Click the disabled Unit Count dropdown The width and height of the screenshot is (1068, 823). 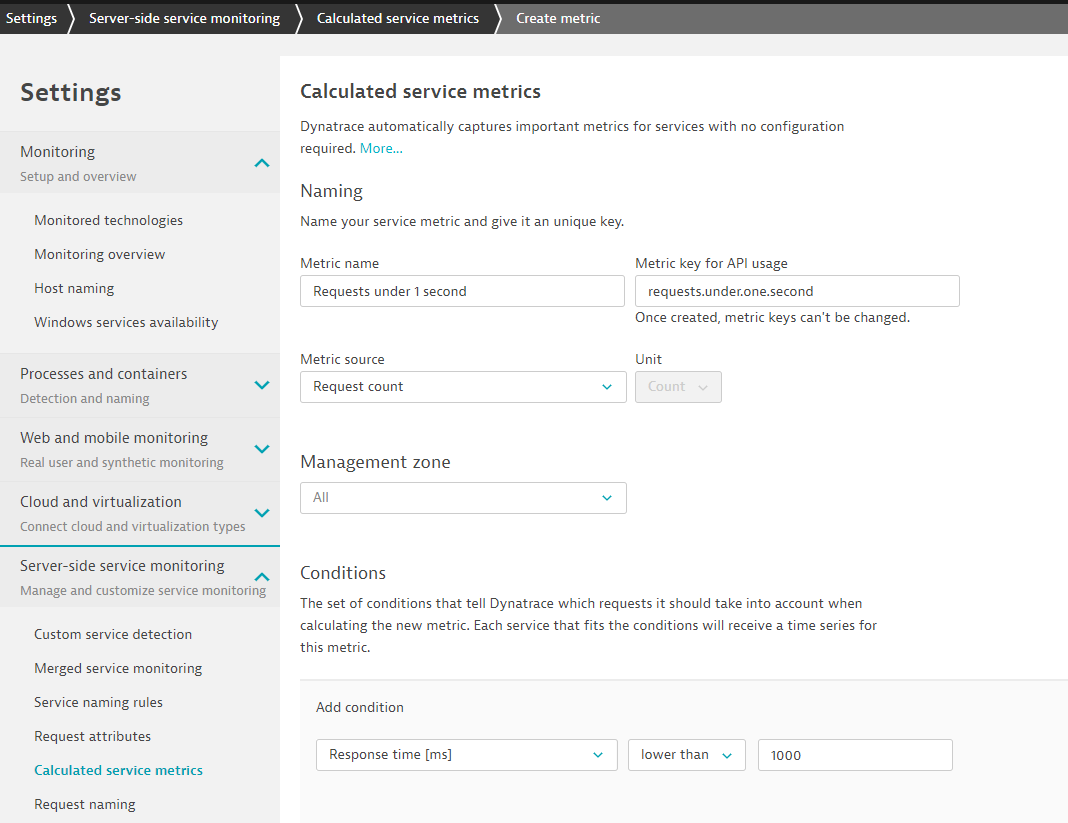pyautogui.click(x=678, y=387)
